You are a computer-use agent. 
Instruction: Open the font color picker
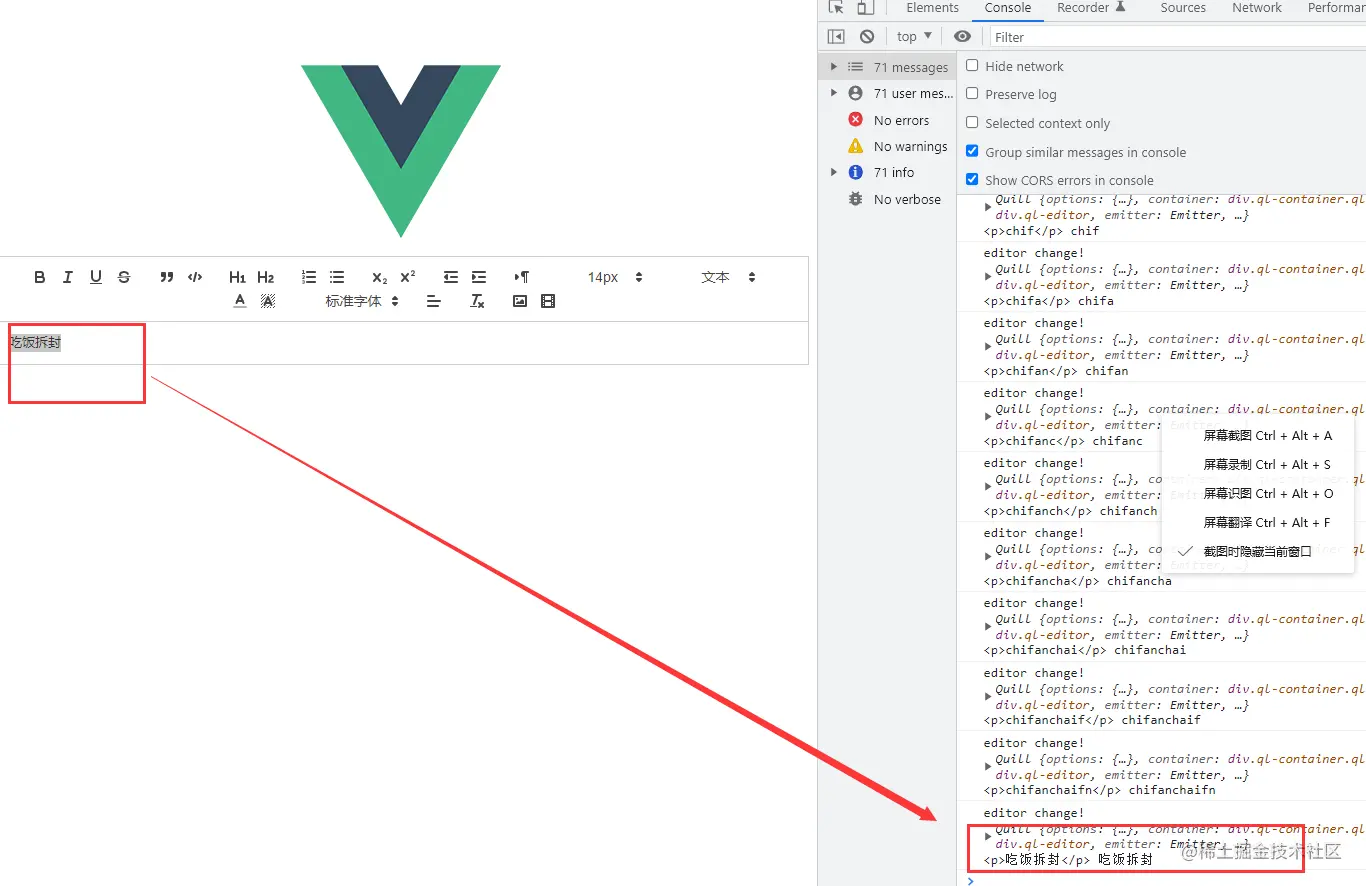(x=240, y=301)
